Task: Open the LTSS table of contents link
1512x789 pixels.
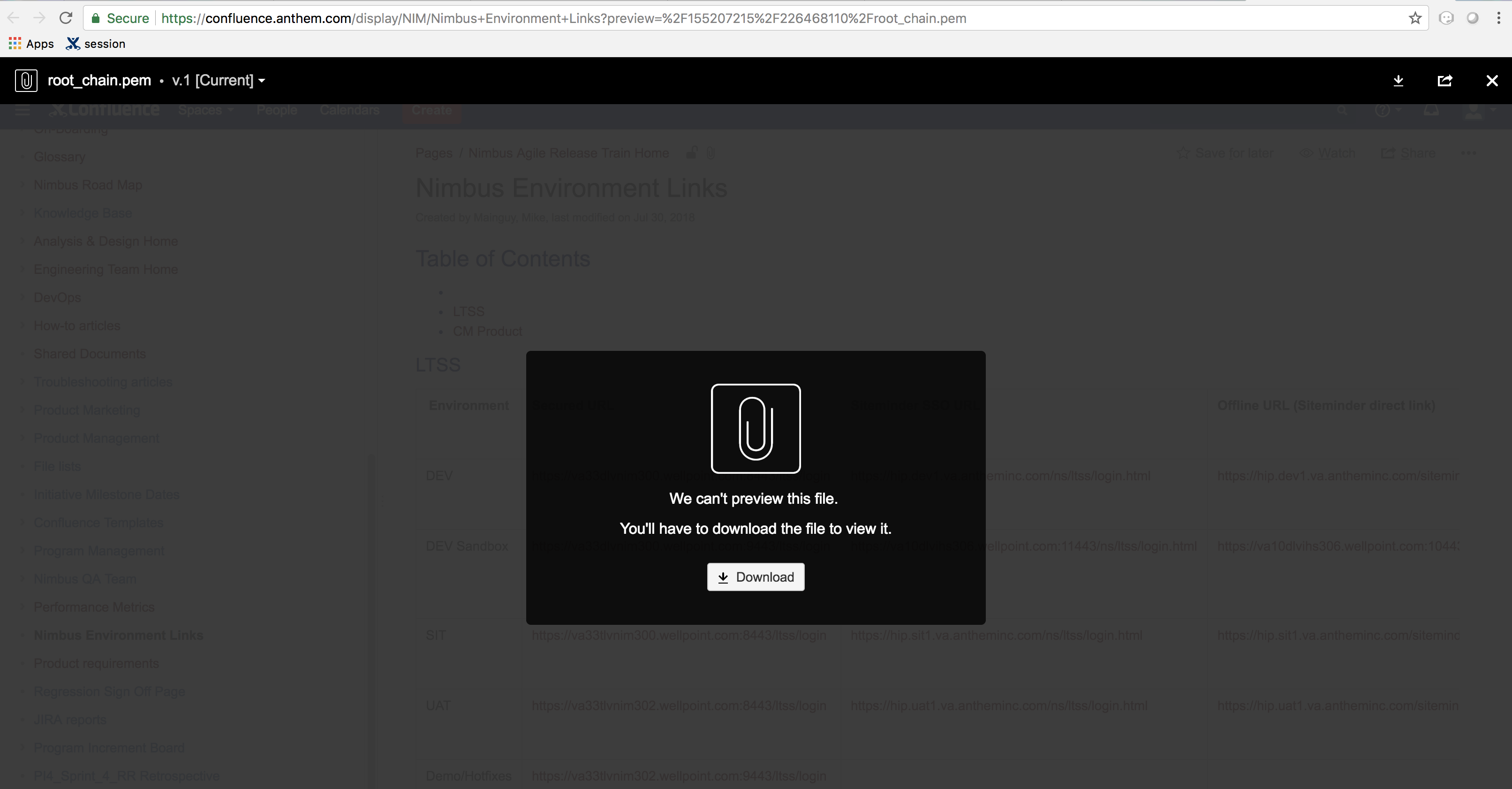Action: click(x=469, y=312)
